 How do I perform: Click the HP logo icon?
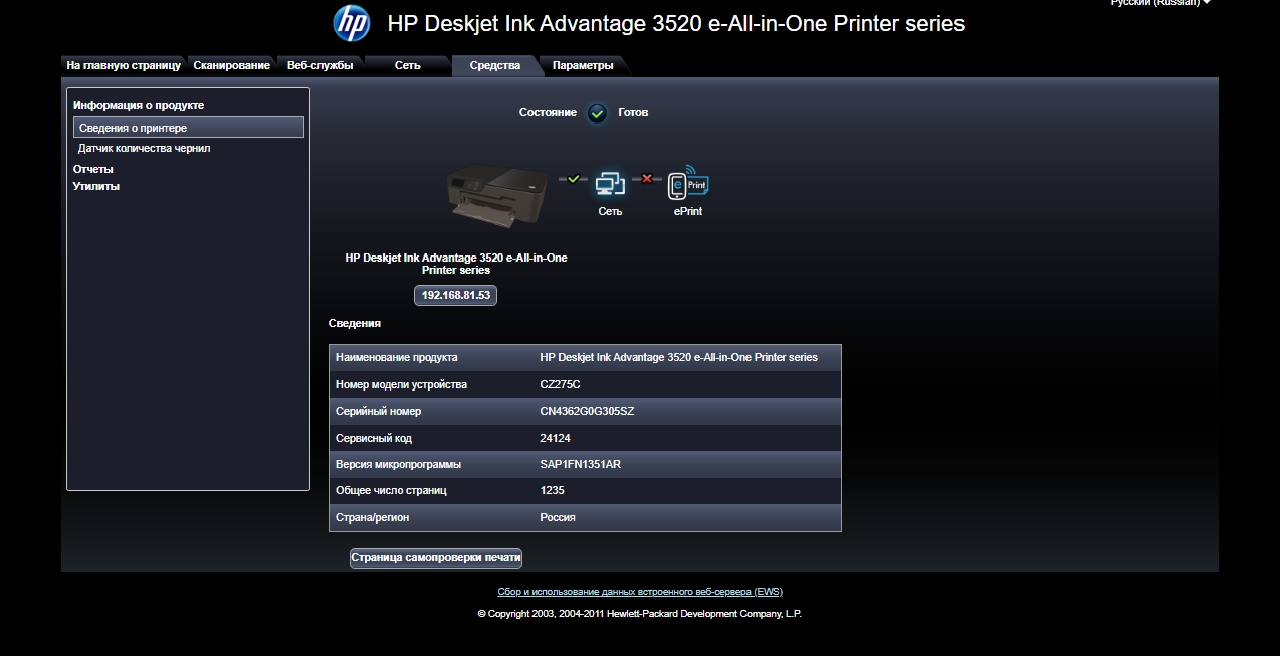[x=352, y=23]
